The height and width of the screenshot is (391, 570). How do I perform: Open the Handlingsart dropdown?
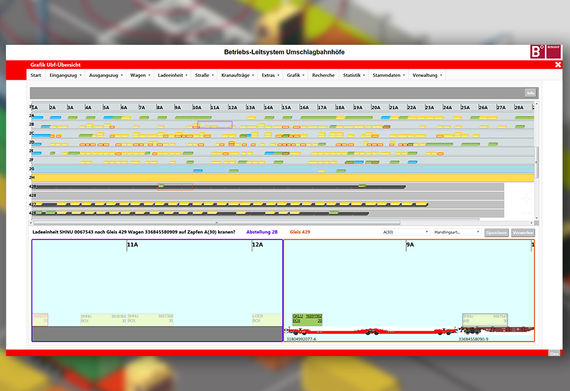point(457,232)
